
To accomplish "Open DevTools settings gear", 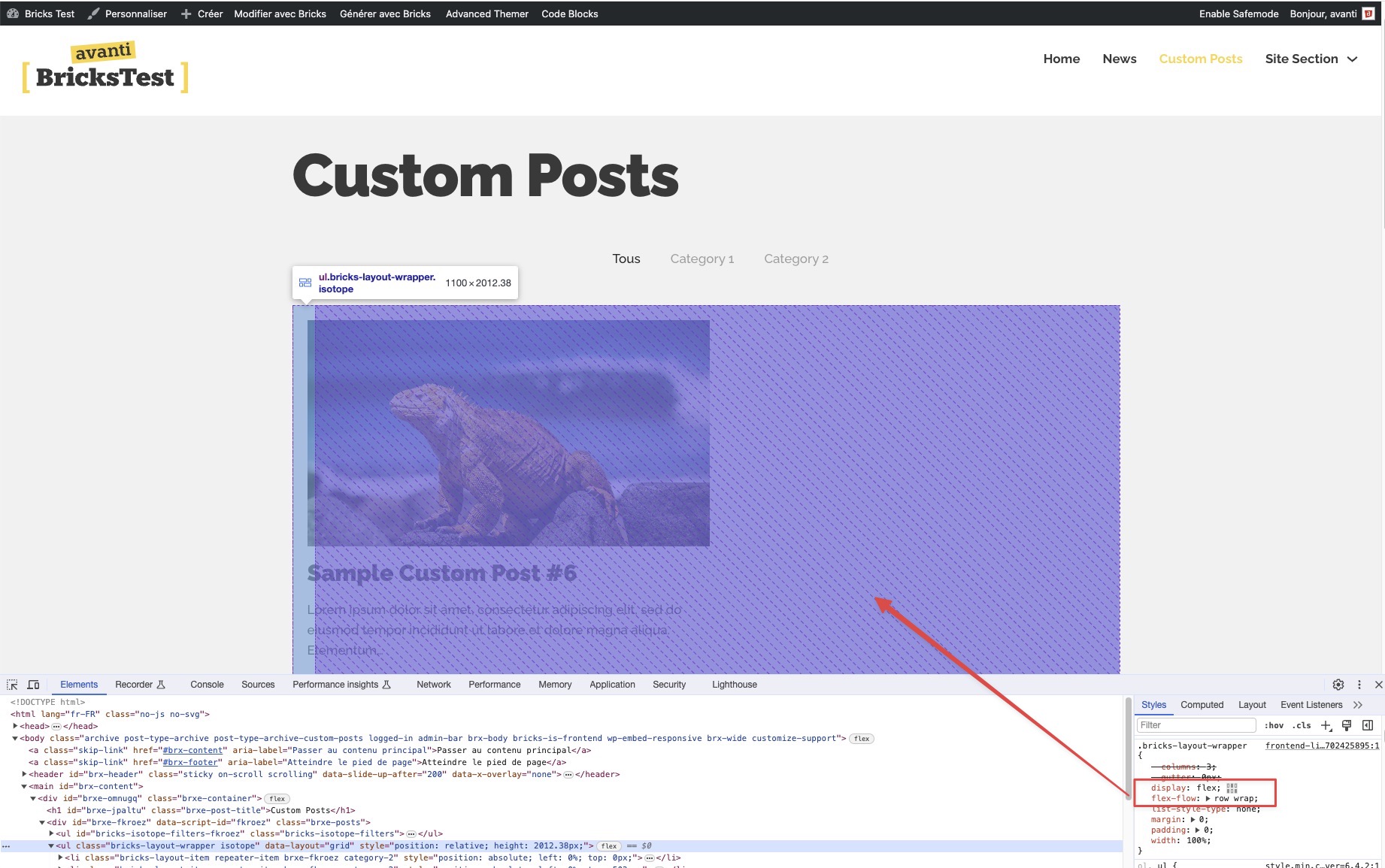I will pyautogui.click(x=1338, y=685).
